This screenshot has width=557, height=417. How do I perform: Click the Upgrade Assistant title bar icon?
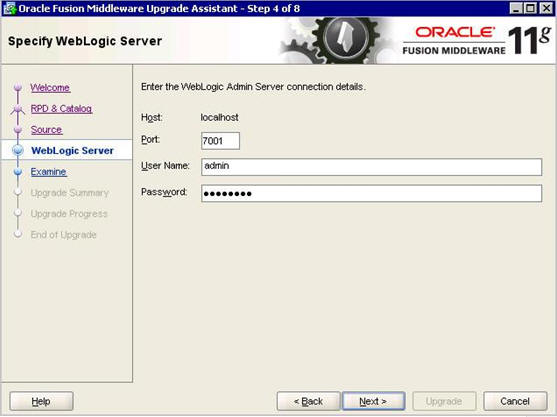point(9,8)
